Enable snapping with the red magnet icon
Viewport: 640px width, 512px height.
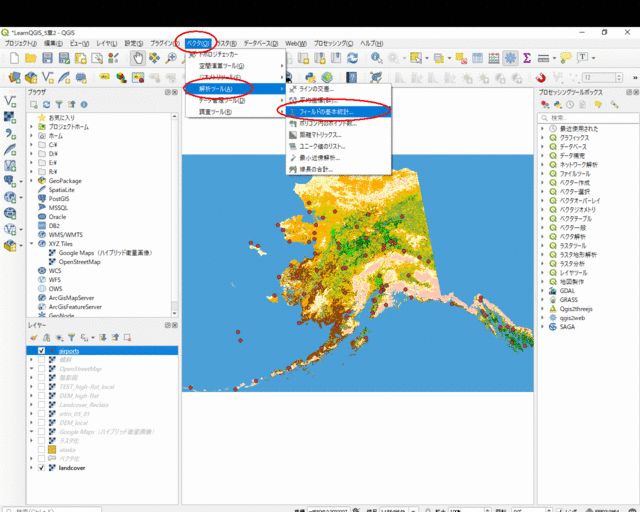click(x=541, y=77)
